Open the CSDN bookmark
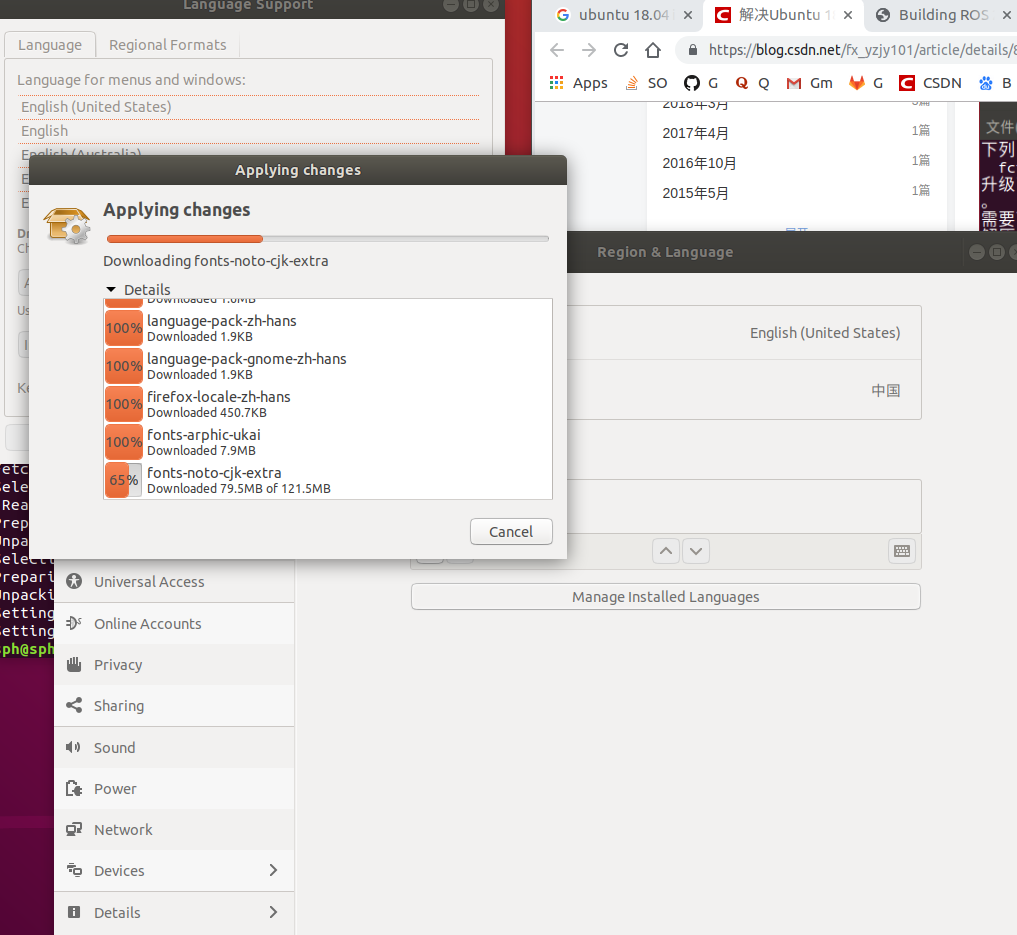The height and width of the screenshot is (935, 1017). point(930,83)
